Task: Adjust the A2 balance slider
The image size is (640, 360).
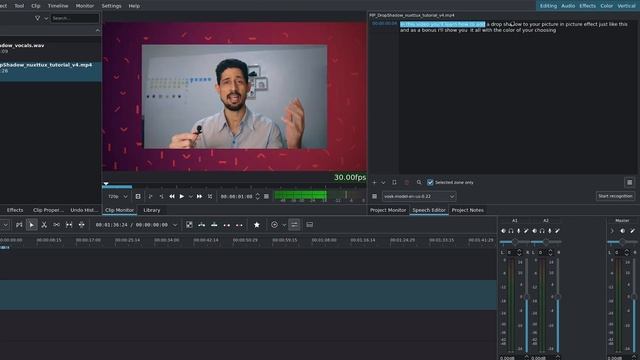Action: 546,242
